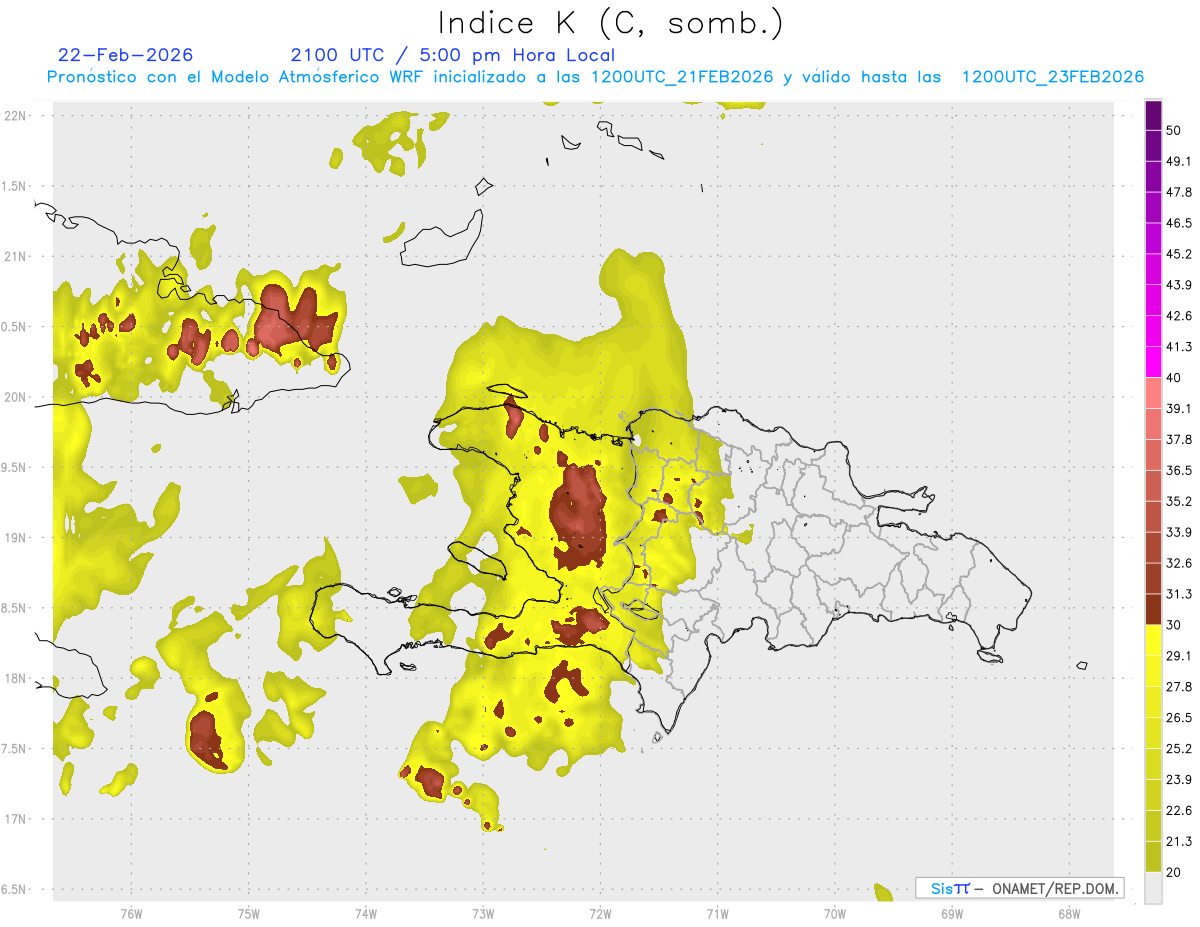Viewport: 1200px width, 927px height.
Task: Click the legend value "49.1"
Action: coord(1179,162)
